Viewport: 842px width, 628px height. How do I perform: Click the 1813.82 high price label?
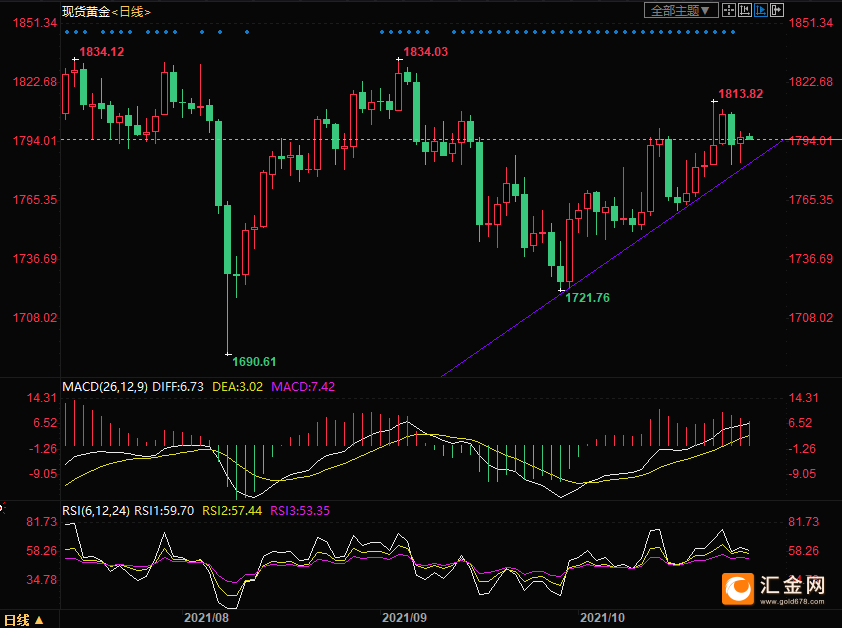click(x=741, y=94)
